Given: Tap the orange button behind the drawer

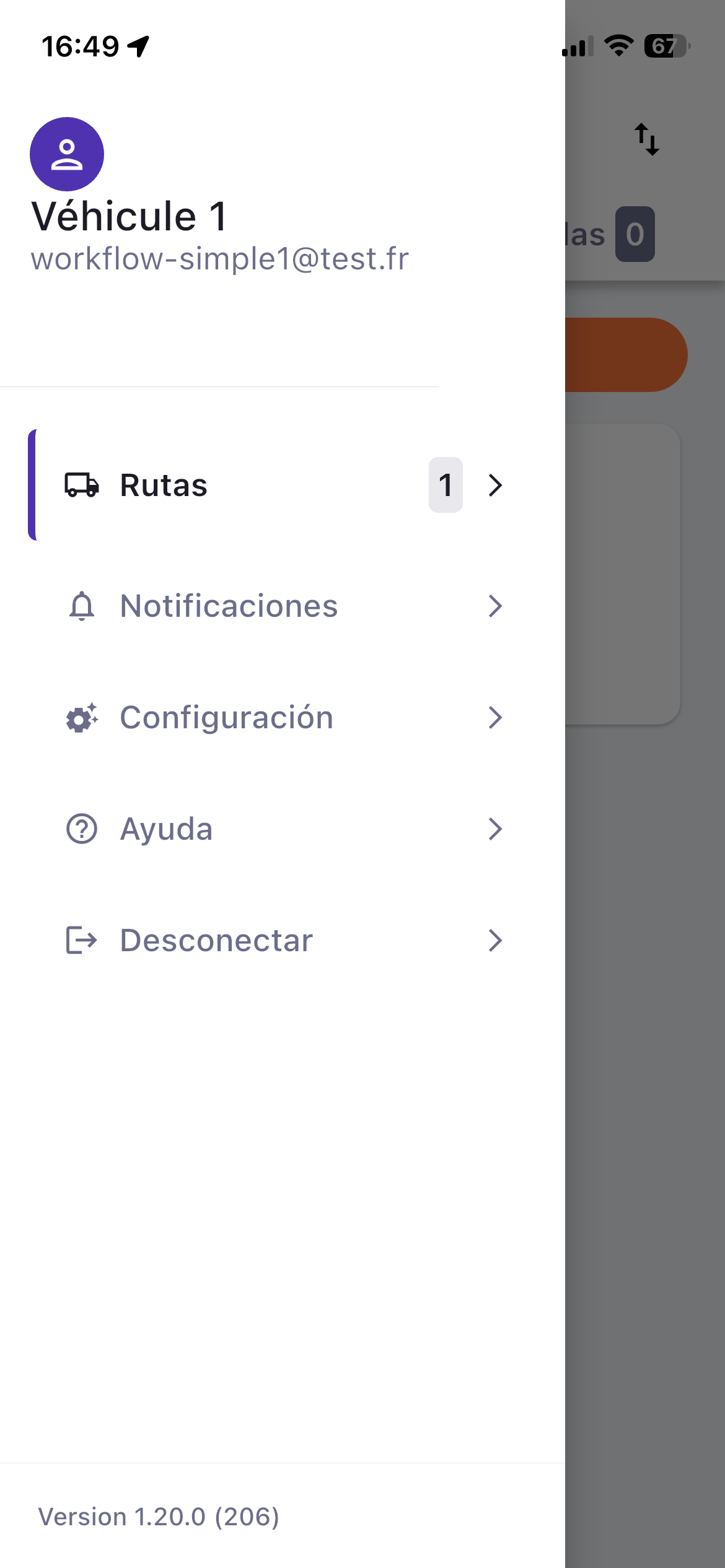Looking at the screenshot, I should tap(626, 355).
